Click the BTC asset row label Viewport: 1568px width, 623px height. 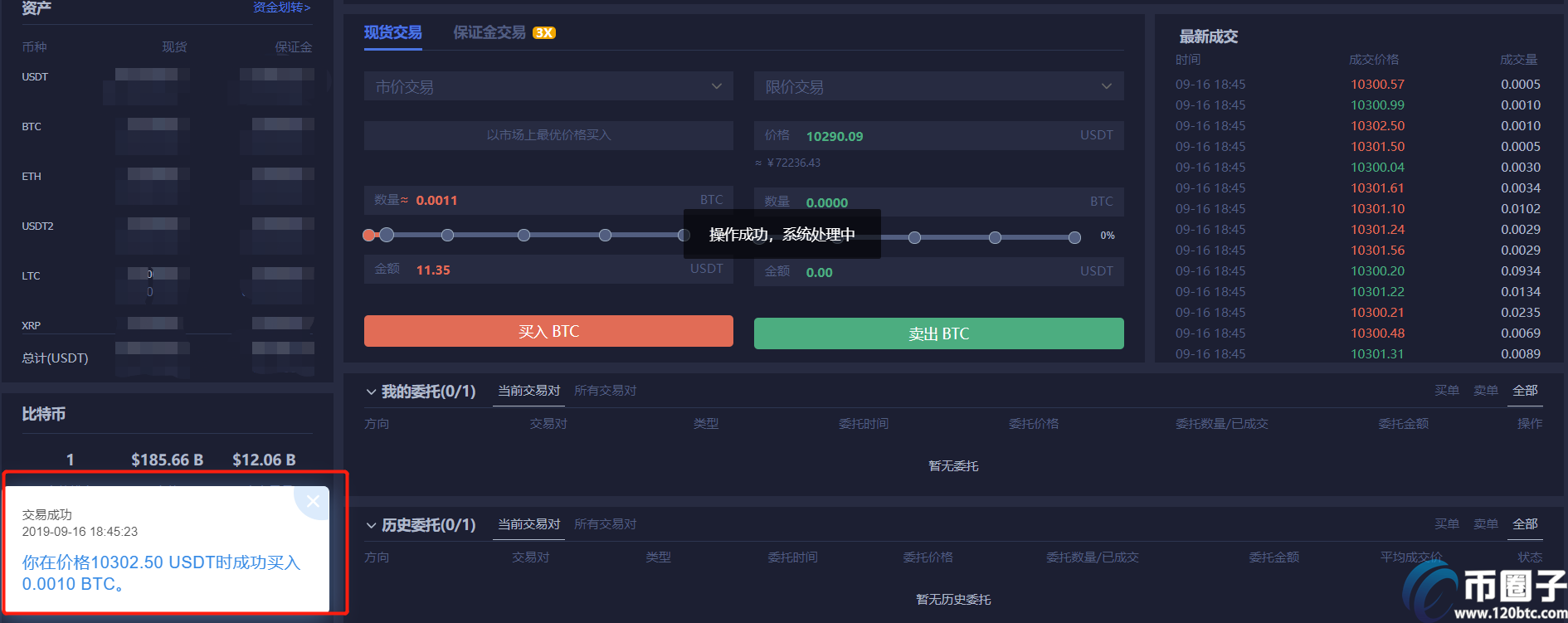point(32,127)
